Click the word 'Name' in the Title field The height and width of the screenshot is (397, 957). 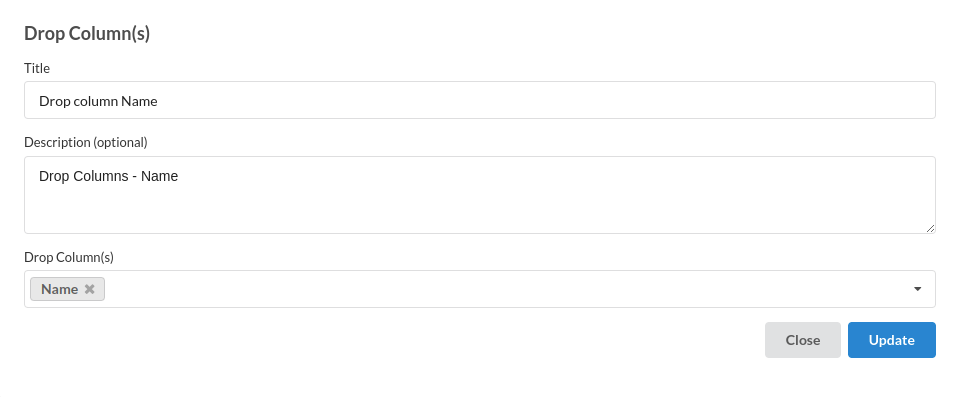coord(139,101)
